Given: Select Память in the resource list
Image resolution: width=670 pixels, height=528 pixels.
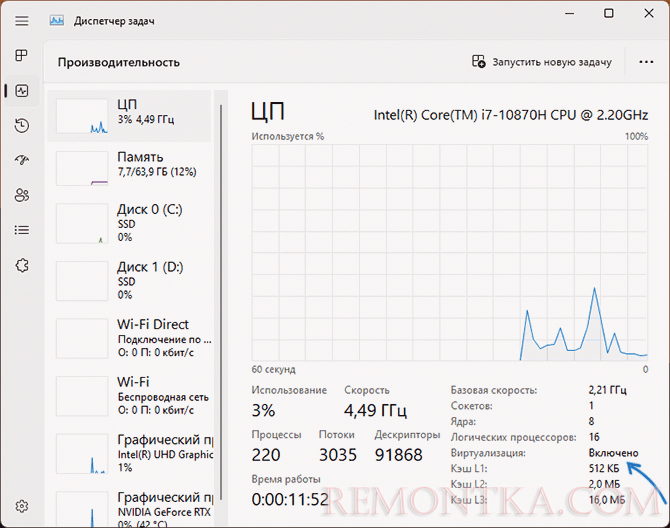Looking at the screenshot, I should tap(129, 168).
